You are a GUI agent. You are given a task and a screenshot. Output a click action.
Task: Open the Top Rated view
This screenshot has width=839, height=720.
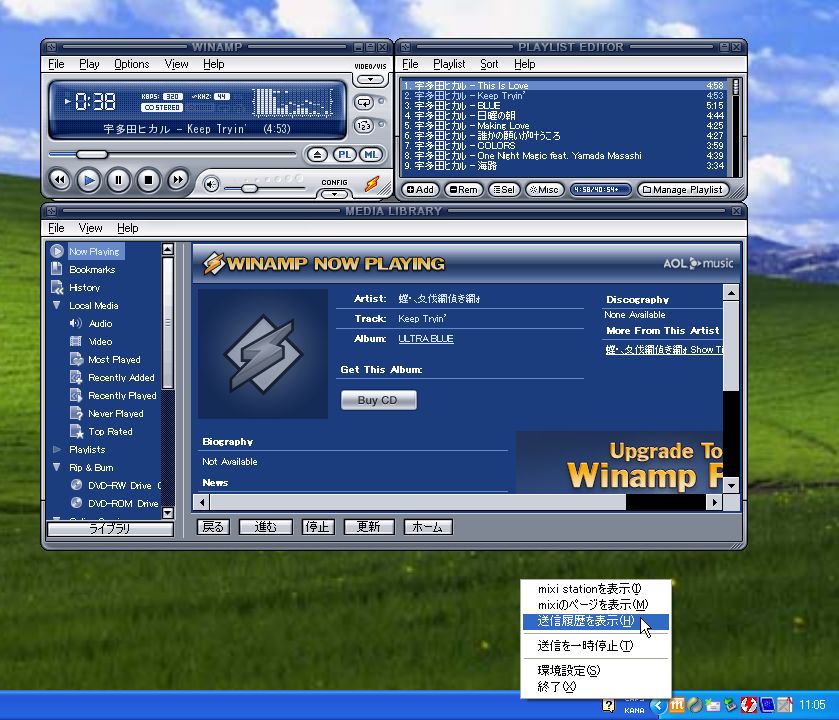coord(110,432)
